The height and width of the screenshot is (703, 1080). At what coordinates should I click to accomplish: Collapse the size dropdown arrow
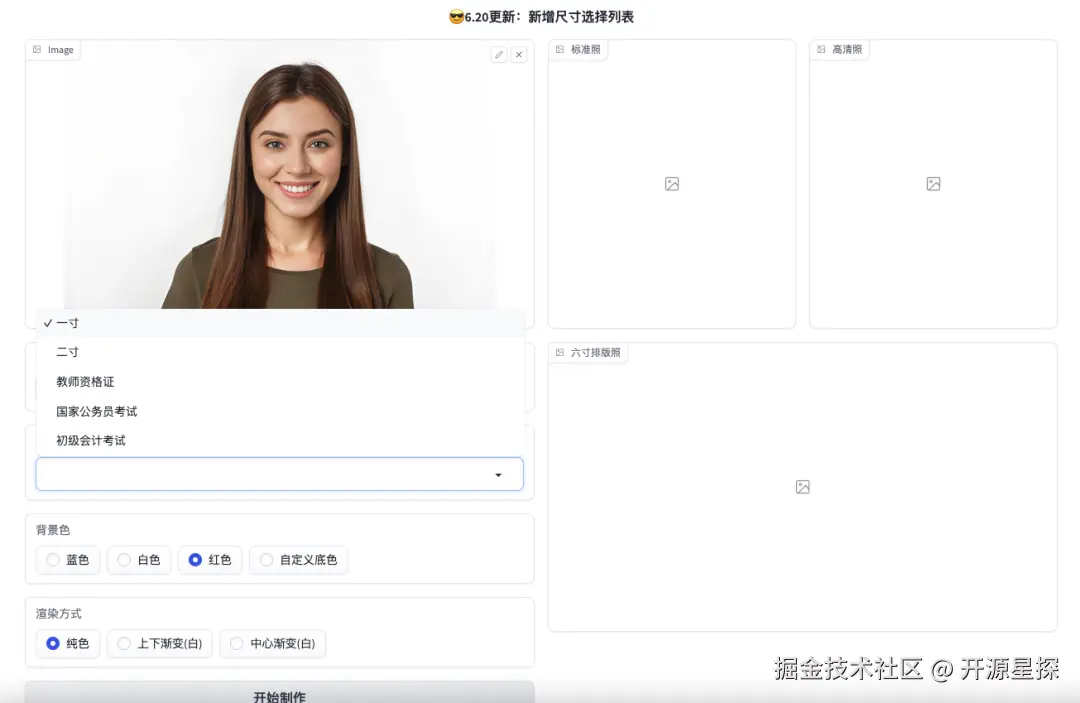click(498, 474)
